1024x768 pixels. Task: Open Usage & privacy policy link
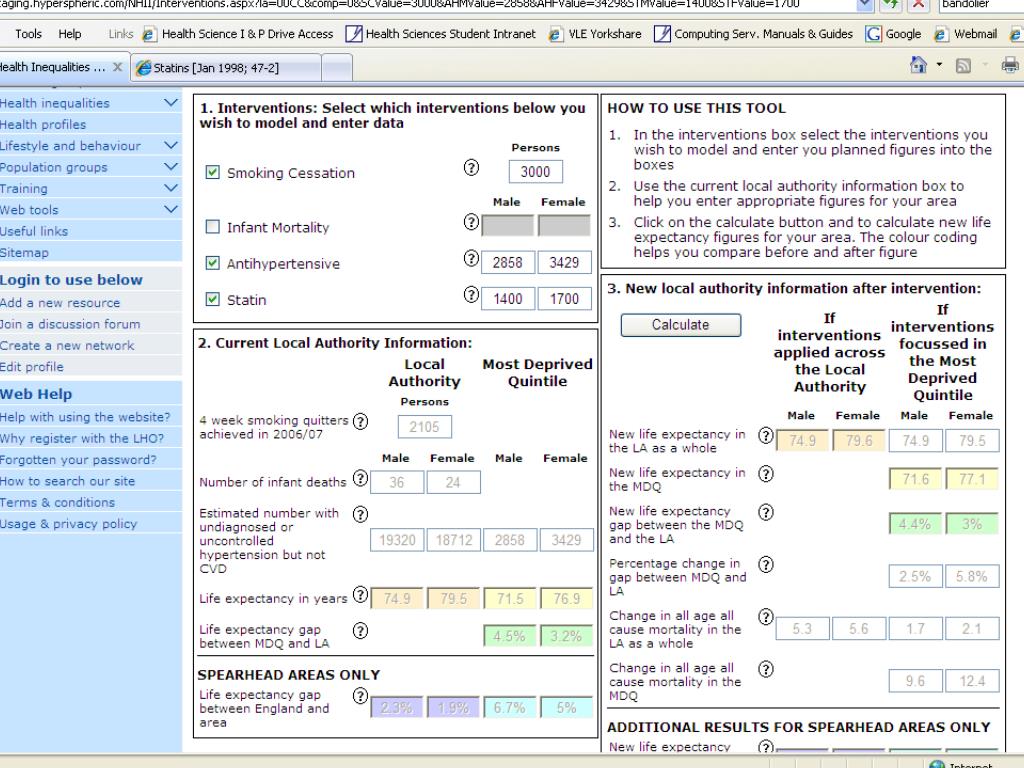click(x=69, y=524)
